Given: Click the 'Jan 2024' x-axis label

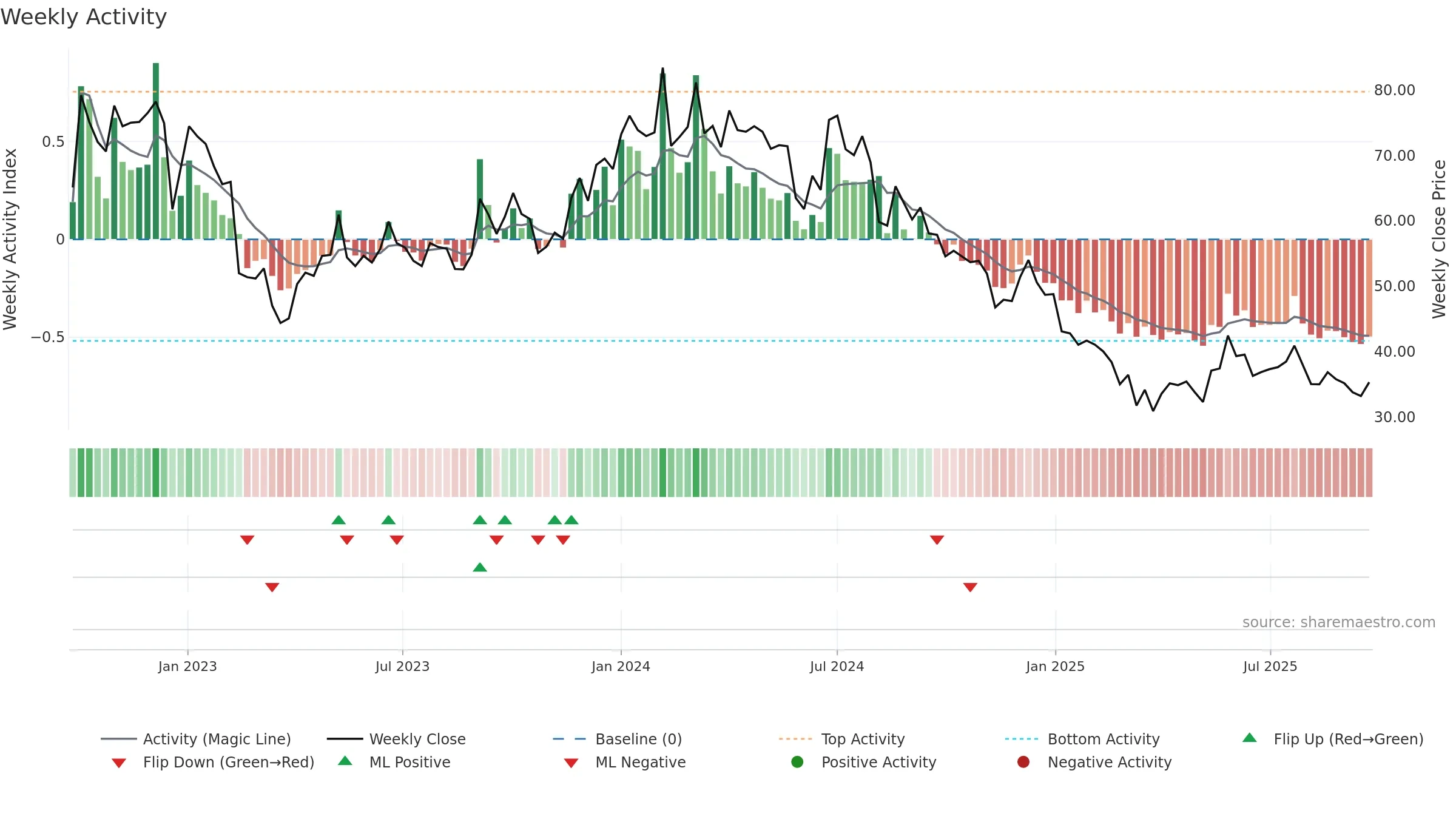Looking at the screenshot, I should click(x=621, y=666).
